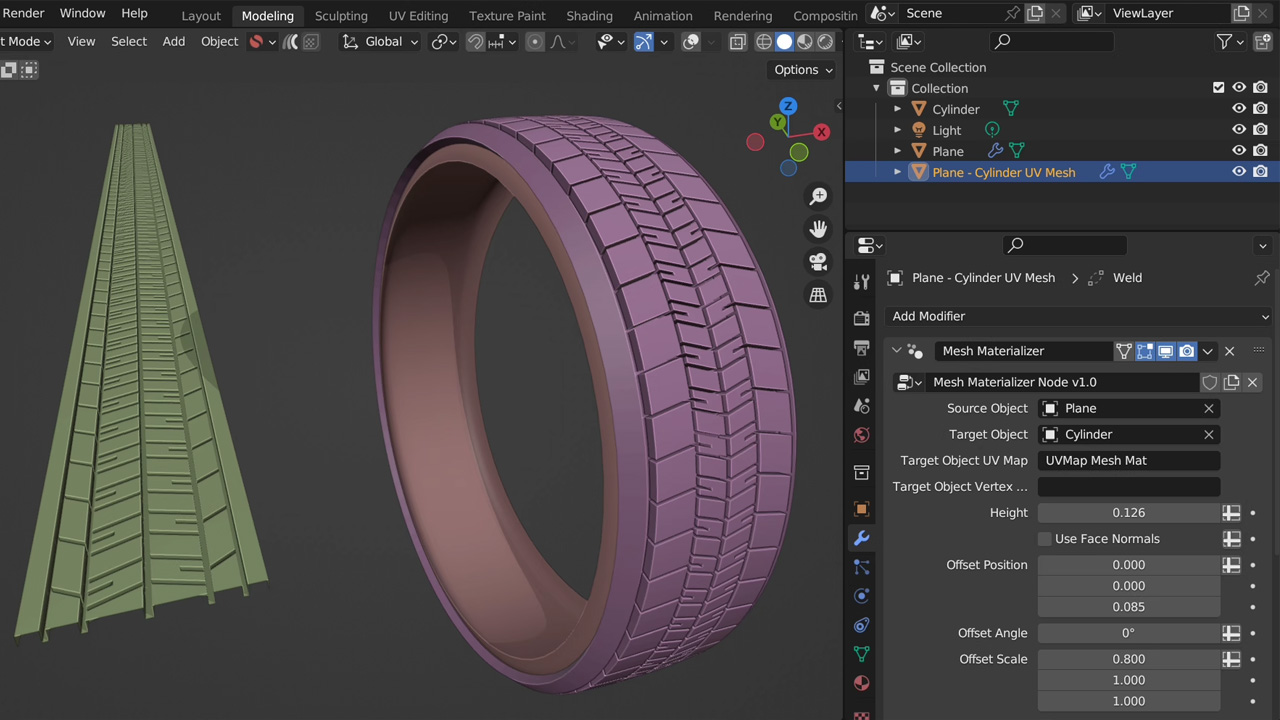Open the Object Data Properties tab

pyautogui.click(x=861, y=654)
